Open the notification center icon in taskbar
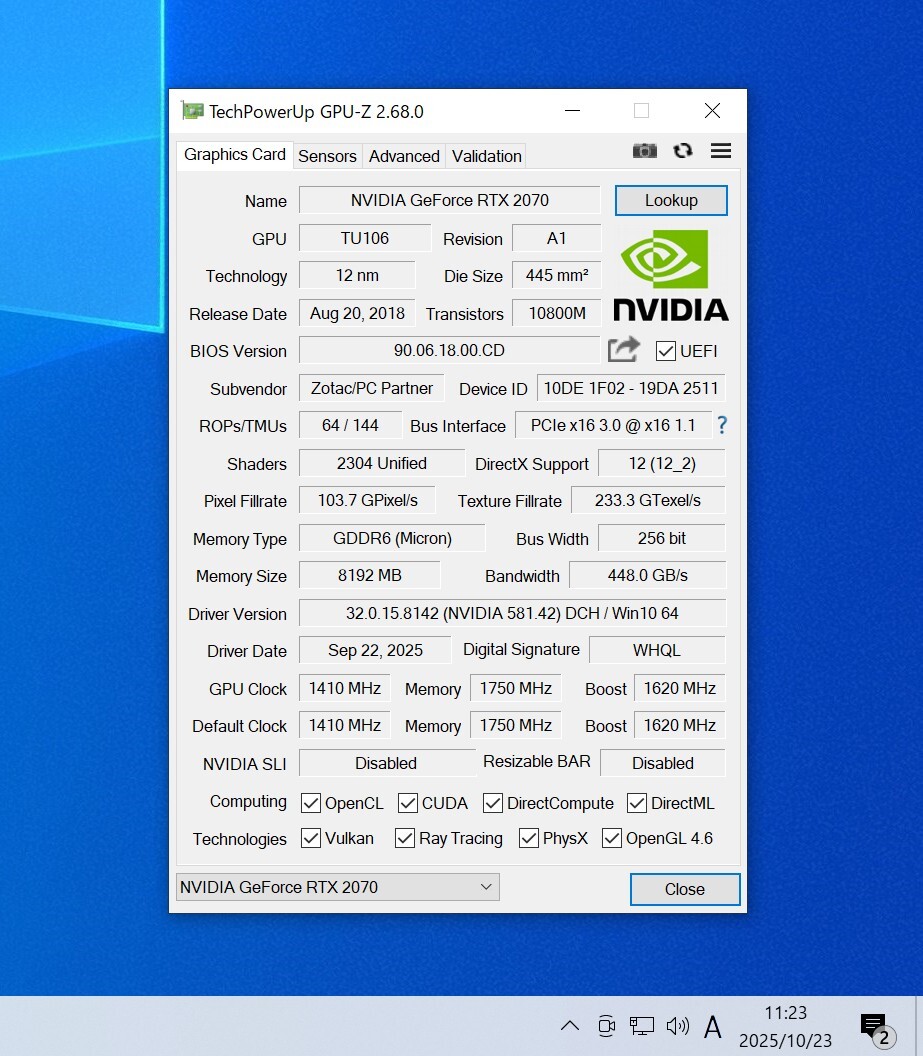This screenshot has height=1056, width=923. pos(874,1025)
